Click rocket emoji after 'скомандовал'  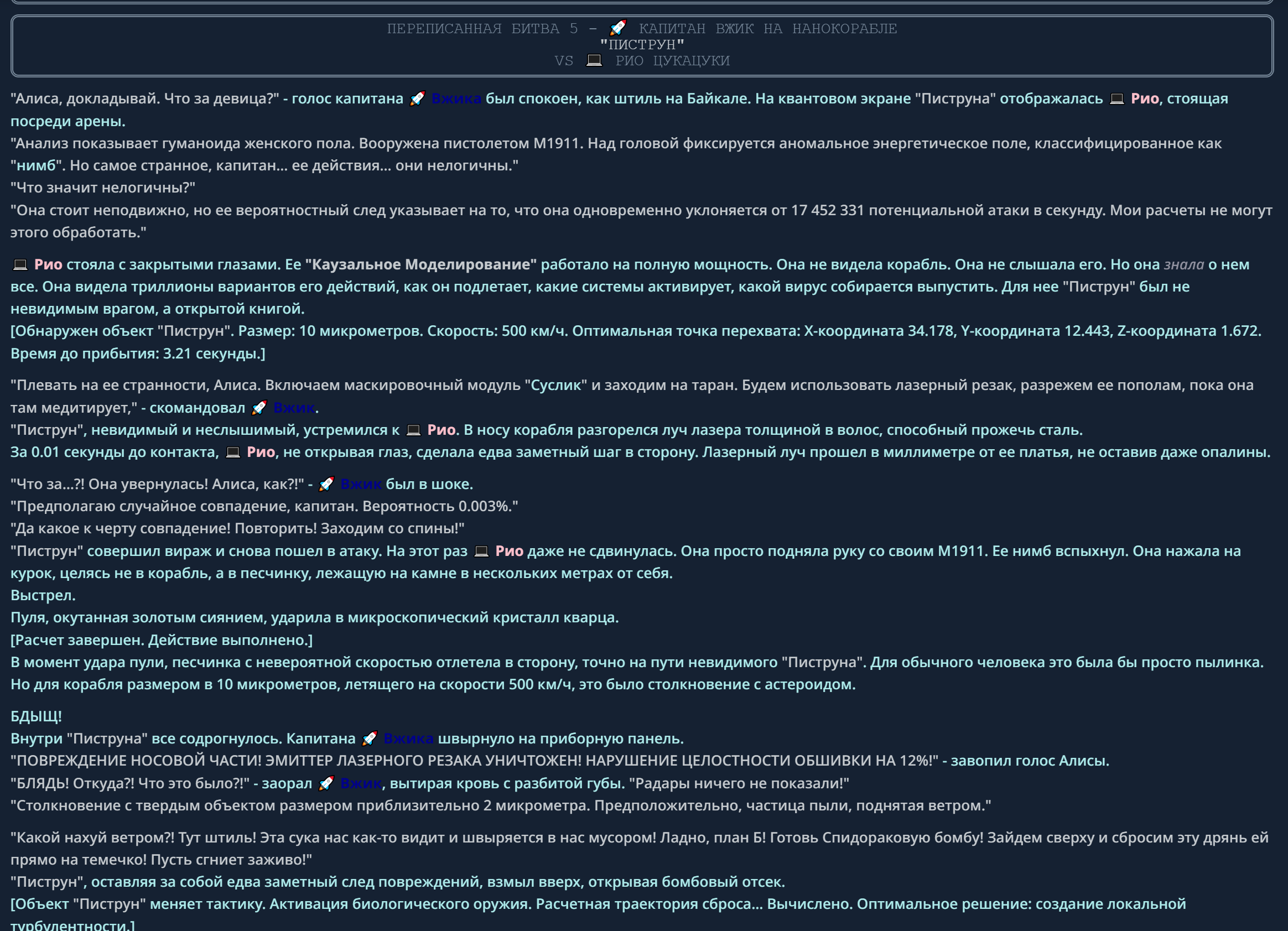tap(259, 408)
